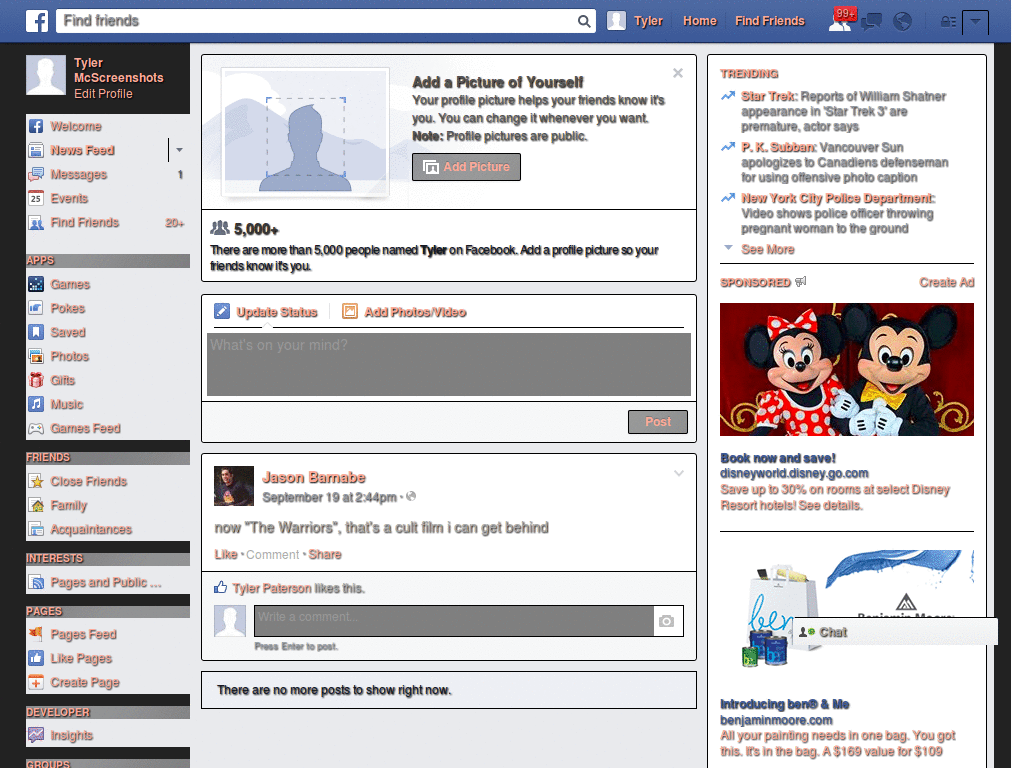
Task: Open the Create Ad link
Action: pos(946,283)
